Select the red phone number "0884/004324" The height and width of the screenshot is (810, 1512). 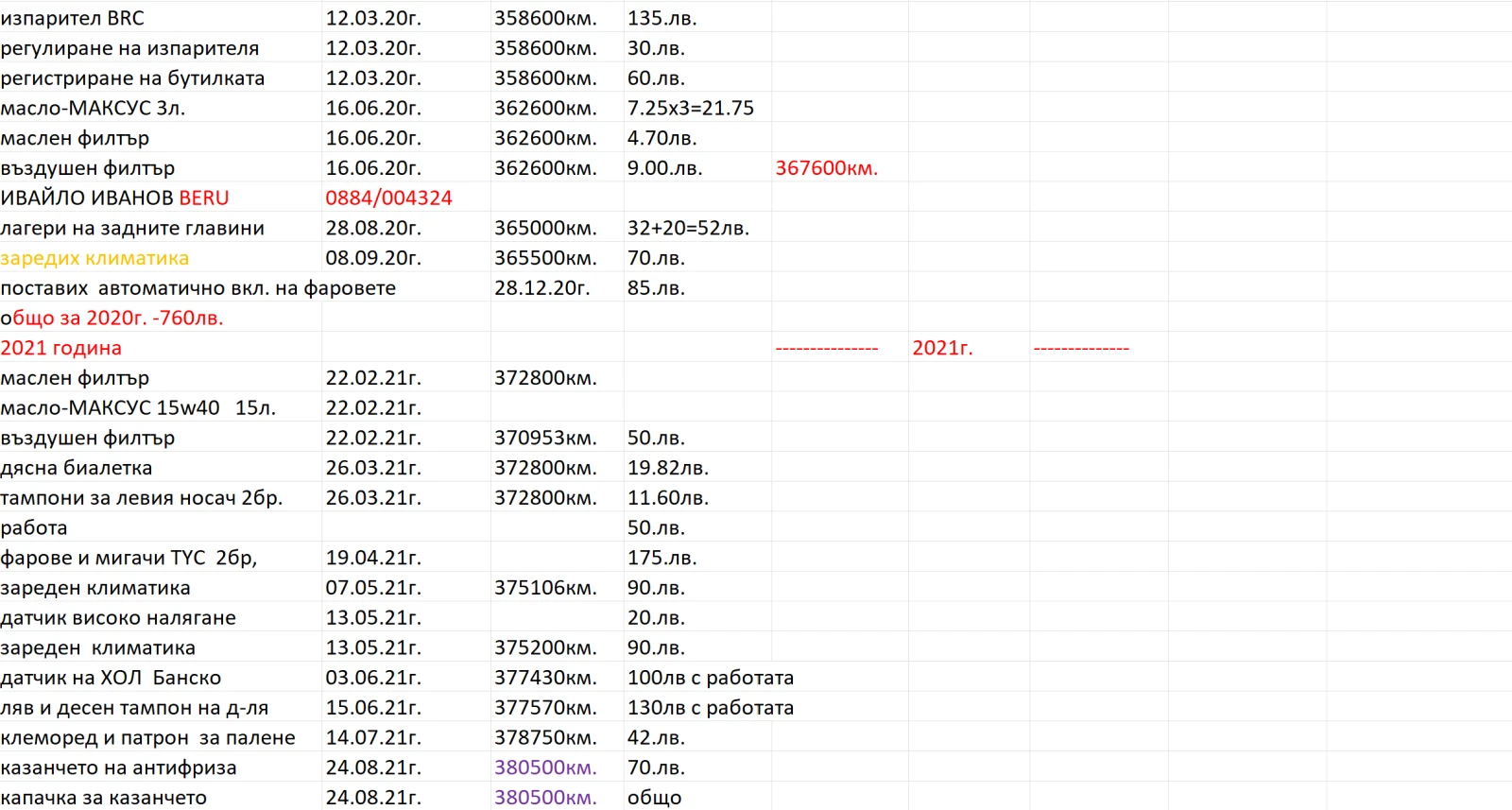pyautogui.click(x=388, y=198)
